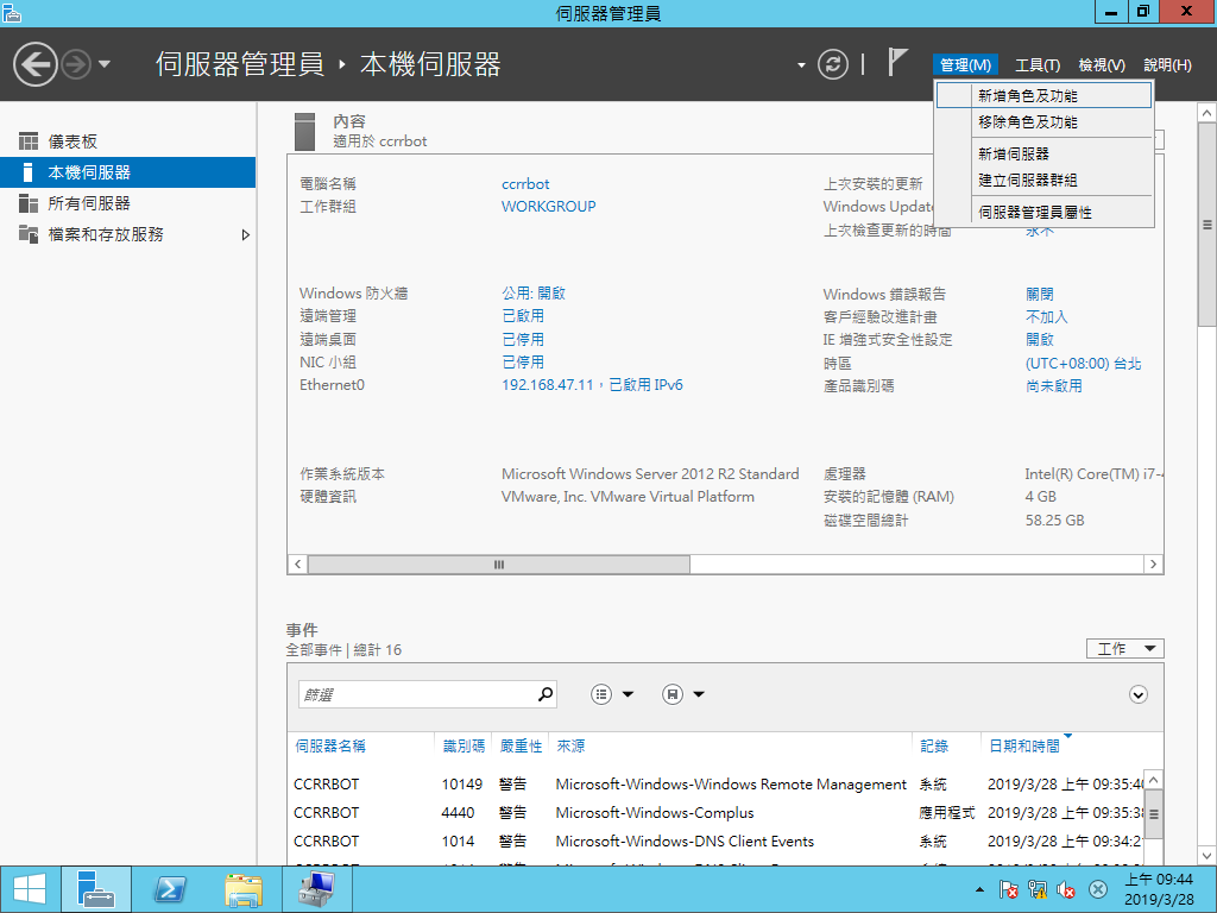Open the 工具(T) menu
The width and height of the screenshot is (1217, 913).
pos(1037,65)
